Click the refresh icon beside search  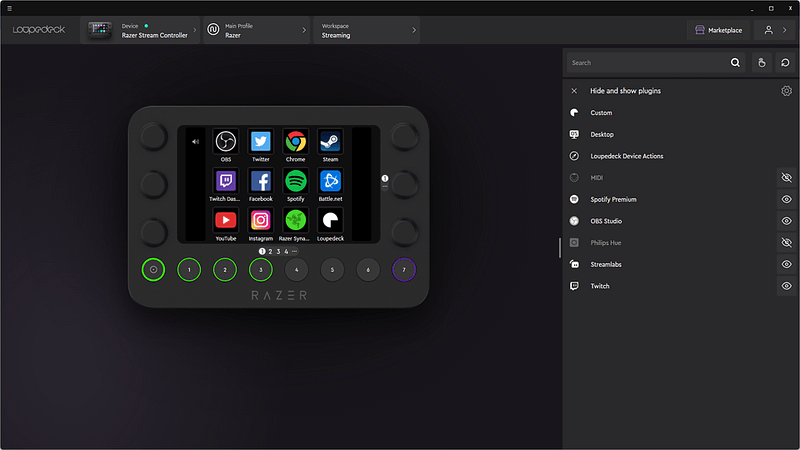tap(785, 63)
